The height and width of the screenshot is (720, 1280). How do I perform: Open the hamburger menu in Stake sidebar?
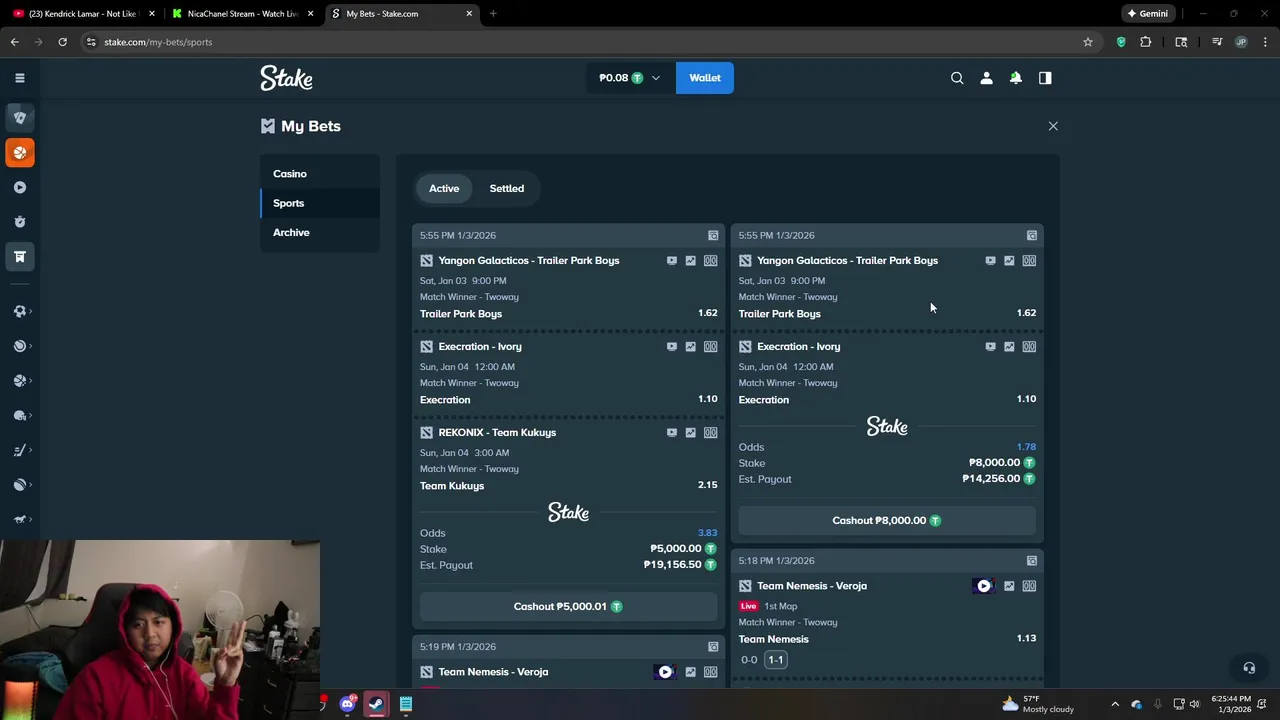pyautogui.click(x=19, y=78)
